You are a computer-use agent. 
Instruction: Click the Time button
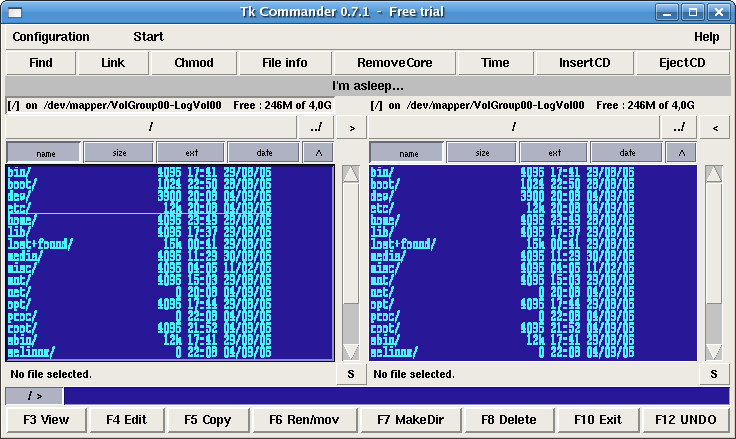495,63
